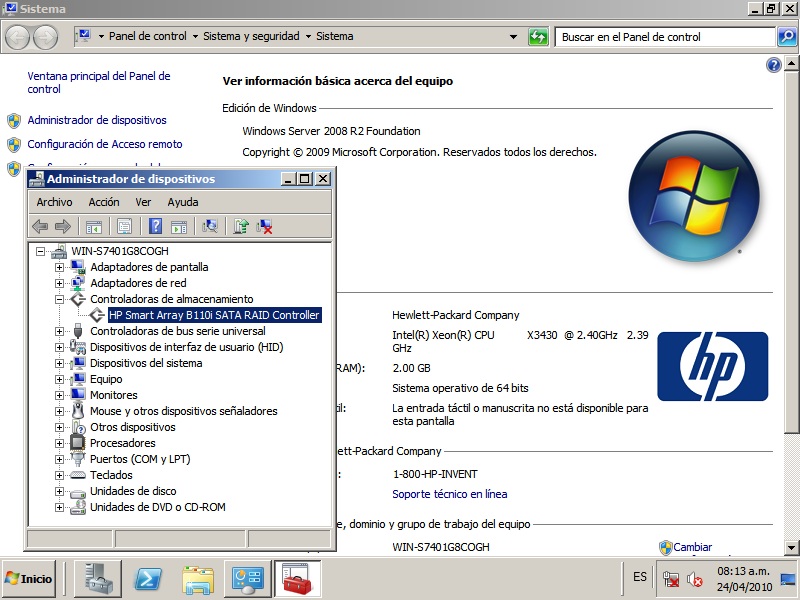Select the Equipo tree item
Screen dimensions: 800x600
[106, 379]
